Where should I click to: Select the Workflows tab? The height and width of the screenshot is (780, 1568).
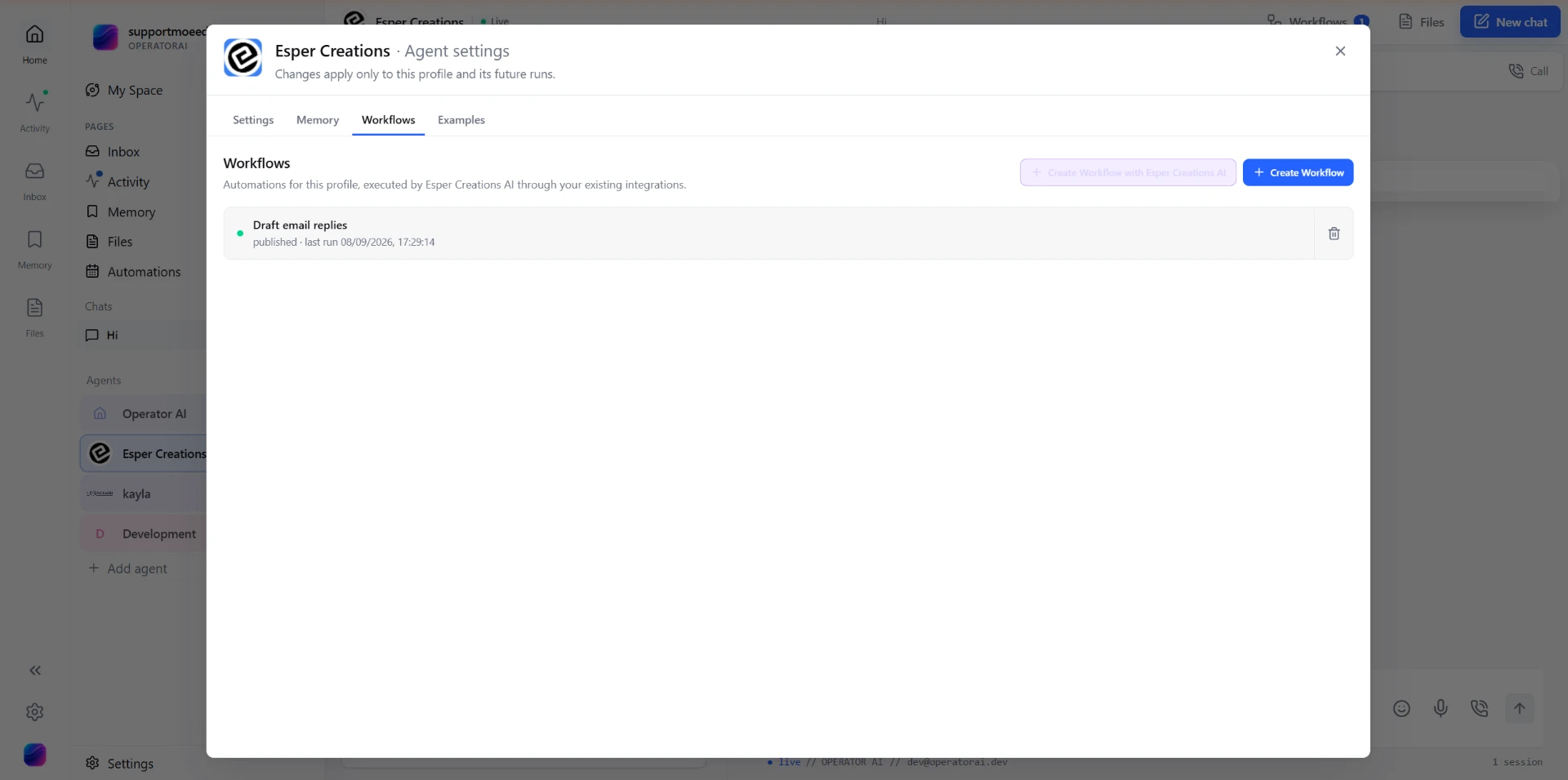[x=388, y=120]
